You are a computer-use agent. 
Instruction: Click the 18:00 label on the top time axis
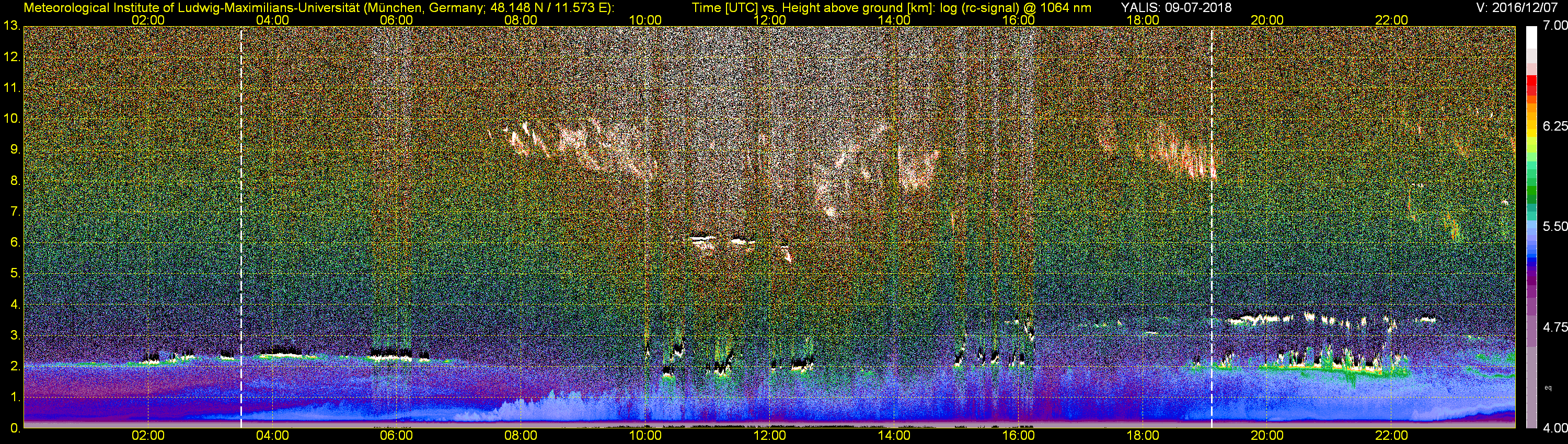pos(1143,20)
